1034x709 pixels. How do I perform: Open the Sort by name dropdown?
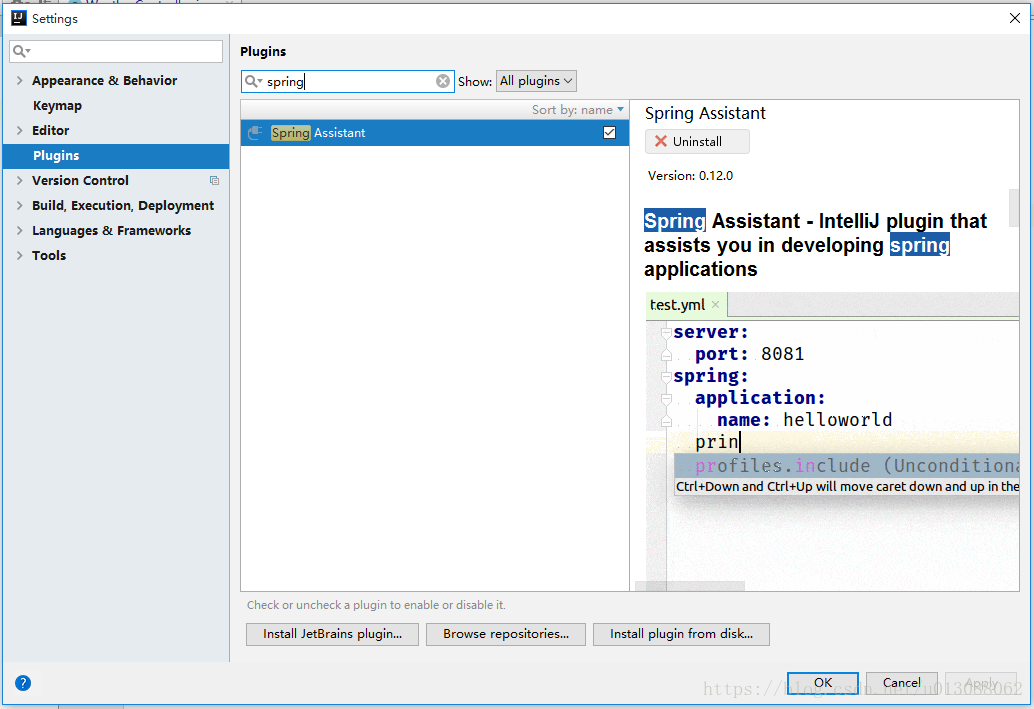pos(578,110)
